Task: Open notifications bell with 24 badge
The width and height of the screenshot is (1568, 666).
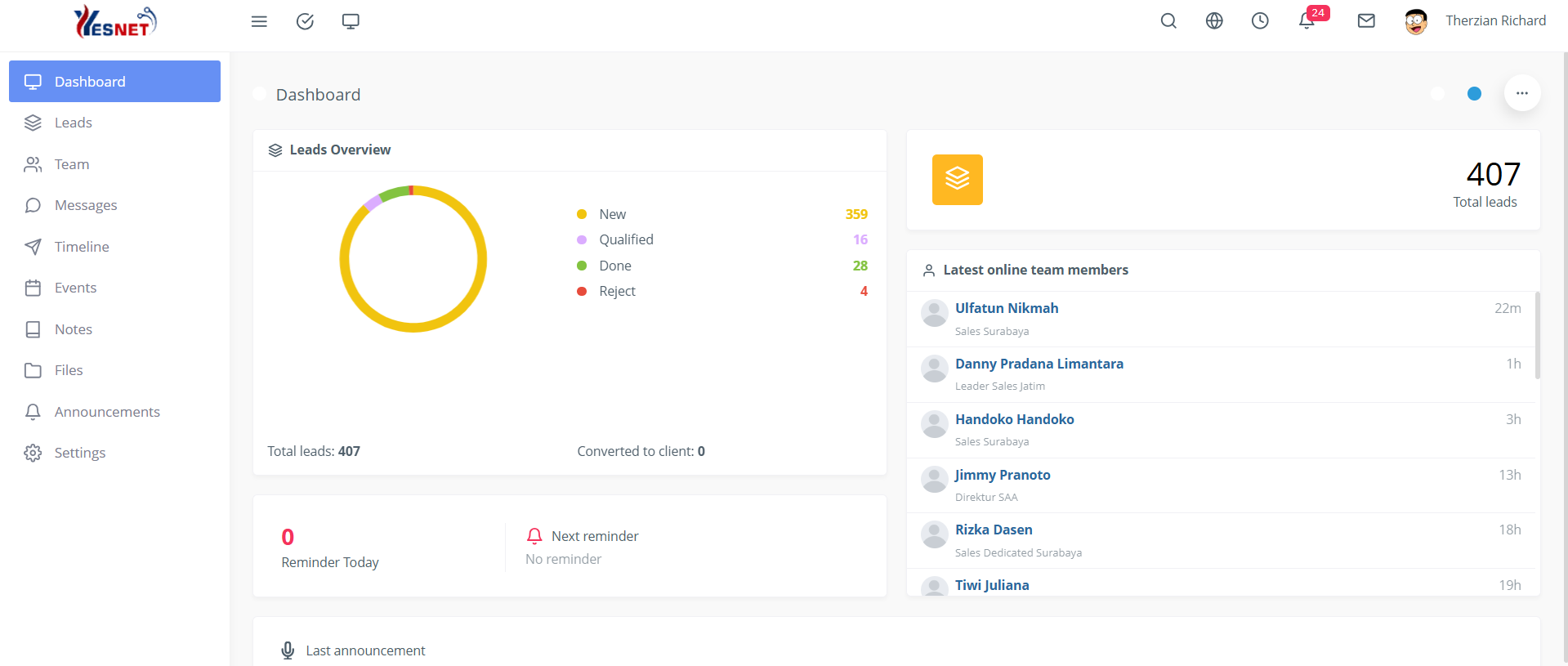Action: click(x=1307, y=21)
